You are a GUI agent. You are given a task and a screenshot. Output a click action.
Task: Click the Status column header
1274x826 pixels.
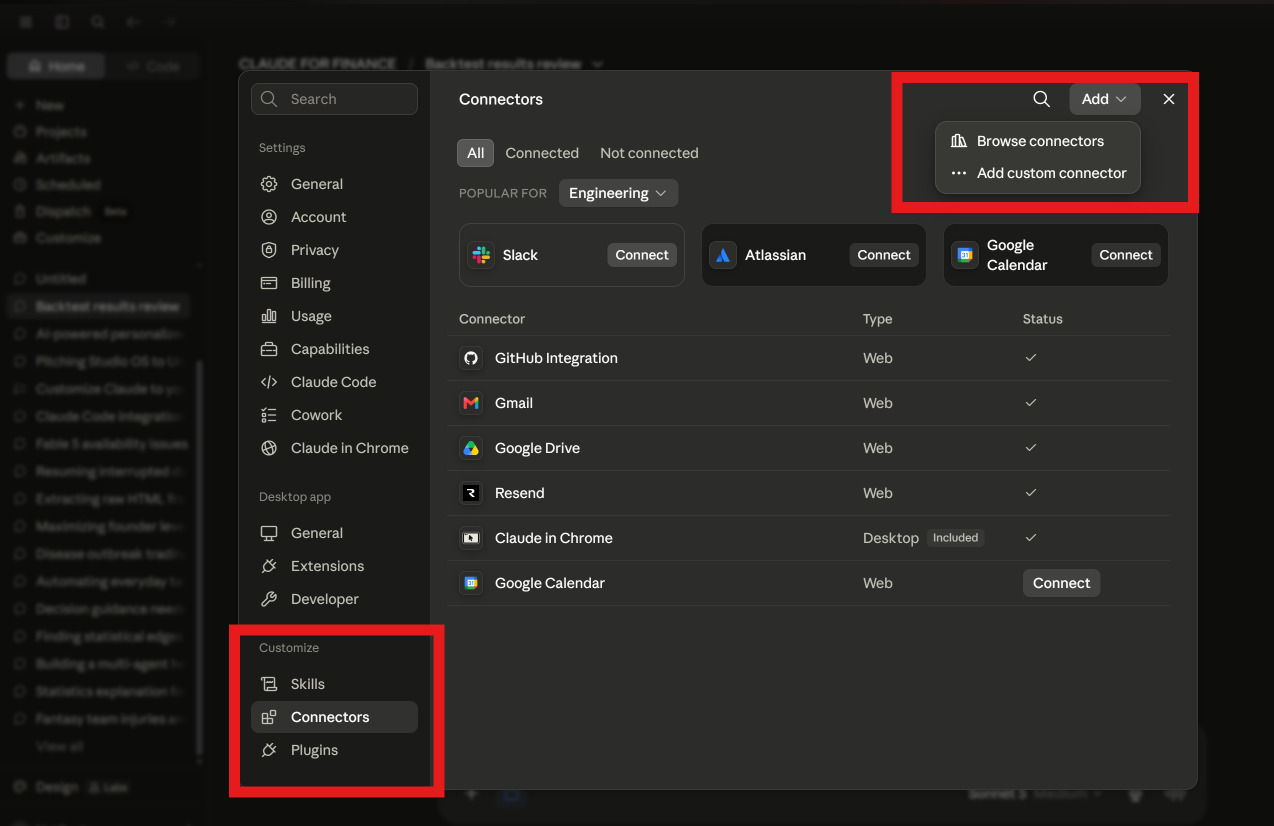(1042, 319)
